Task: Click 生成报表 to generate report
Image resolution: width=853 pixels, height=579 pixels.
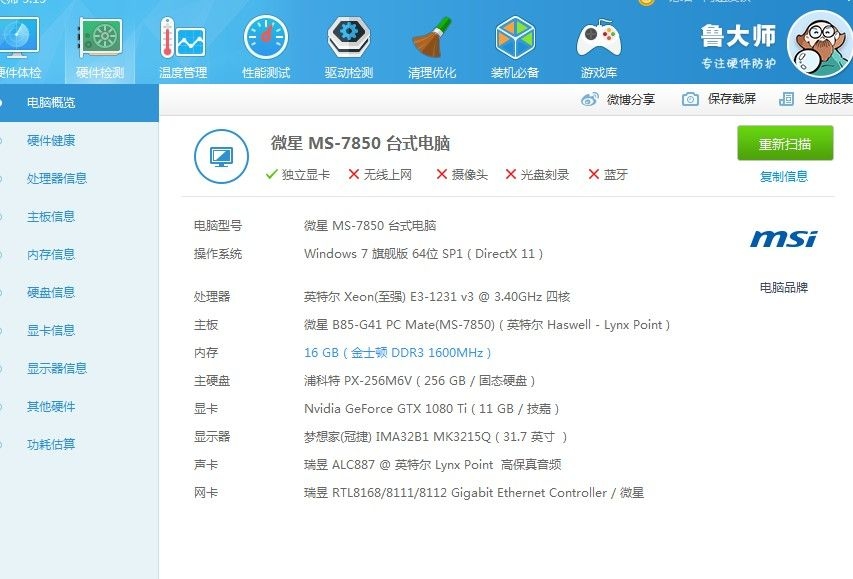Action: pyautogui.click(x=829, y=99)
